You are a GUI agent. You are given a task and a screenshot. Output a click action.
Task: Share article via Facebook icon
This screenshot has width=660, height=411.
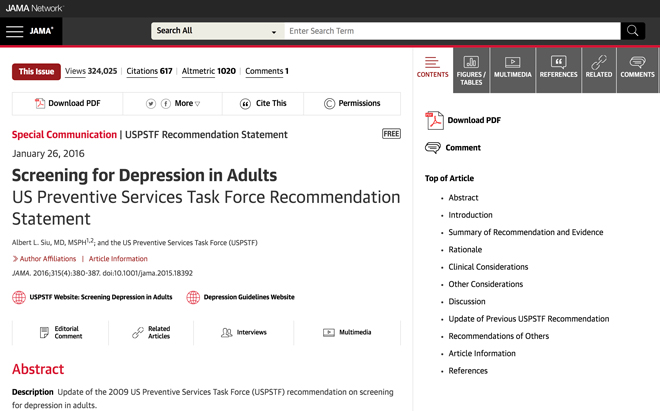166,104
